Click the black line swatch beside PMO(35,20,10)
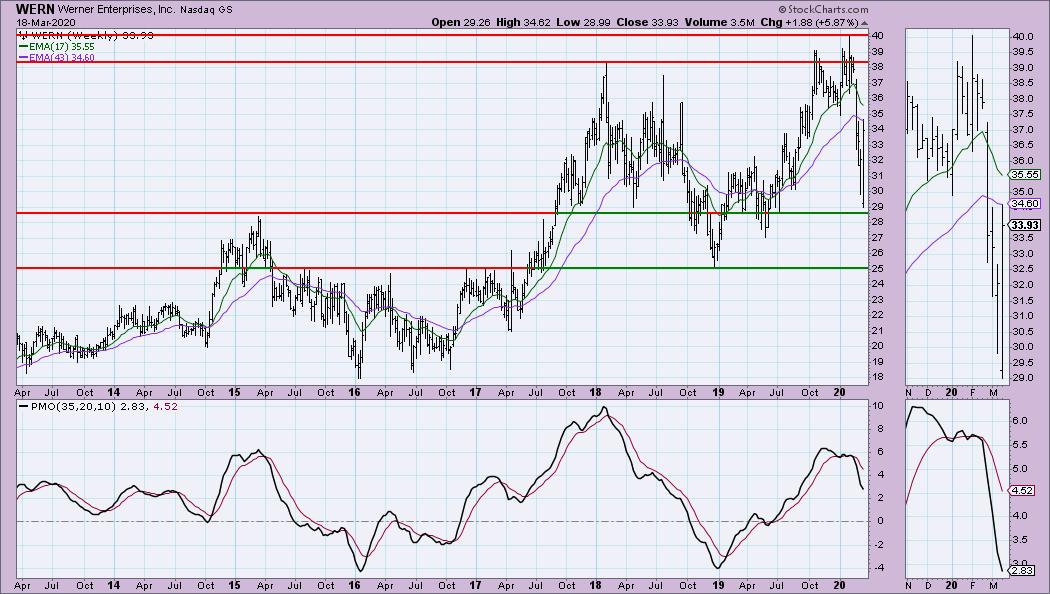Screen dimensions: 1050x594 click(23, 406)
